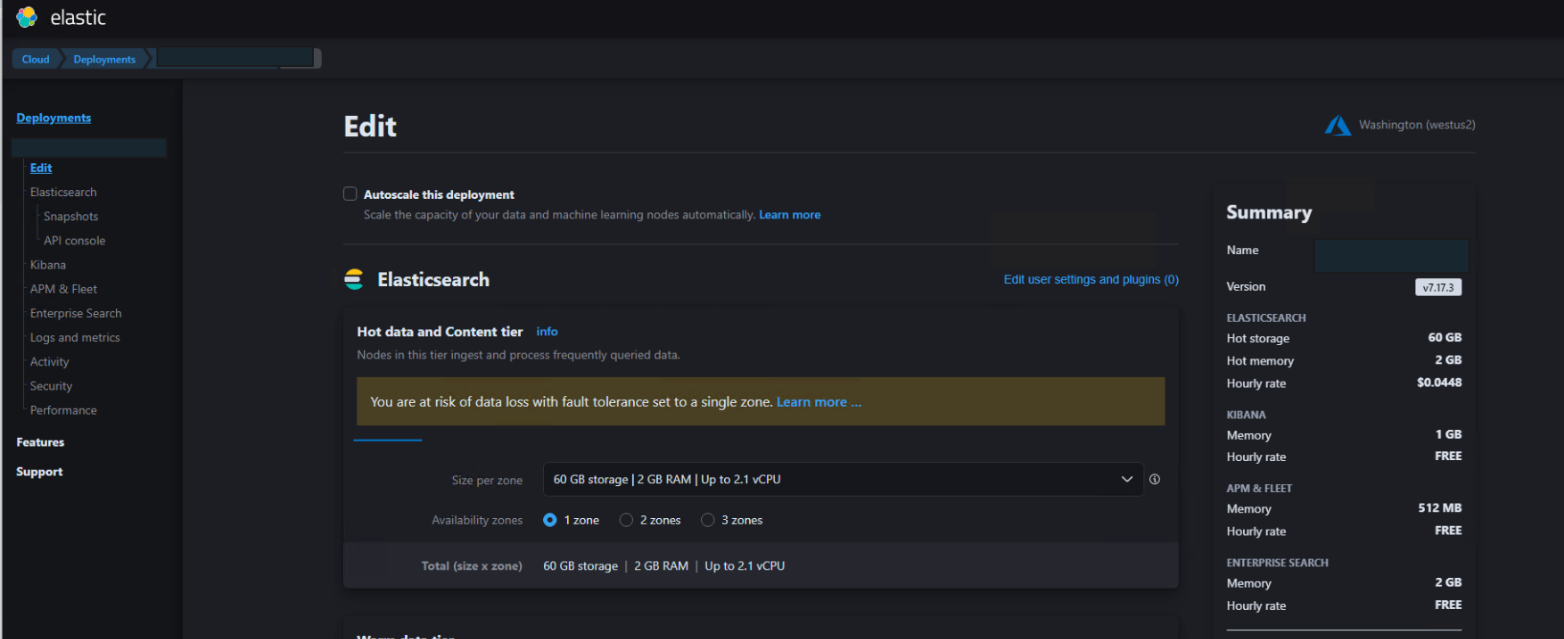This screenshot has height=639, width=1564.
Task: Click the Deployments breadcrumb
Action: tap(104, 59)
